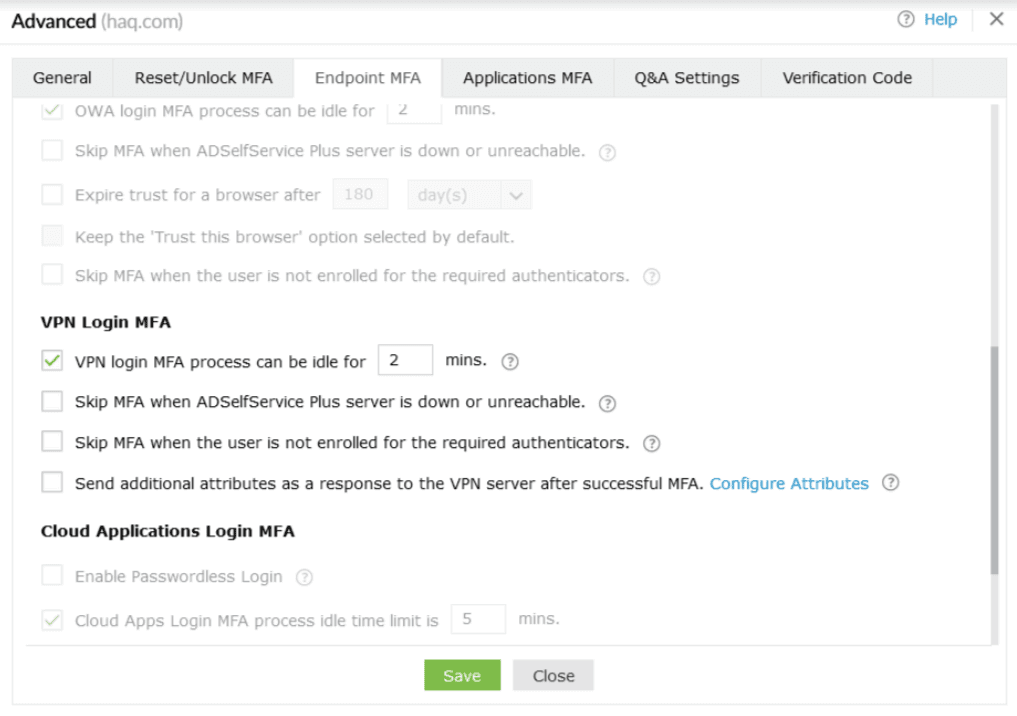Toggle VPN login MFA idle time checkbox
This screenshot has width=1017, height=716.
(52, 361)
